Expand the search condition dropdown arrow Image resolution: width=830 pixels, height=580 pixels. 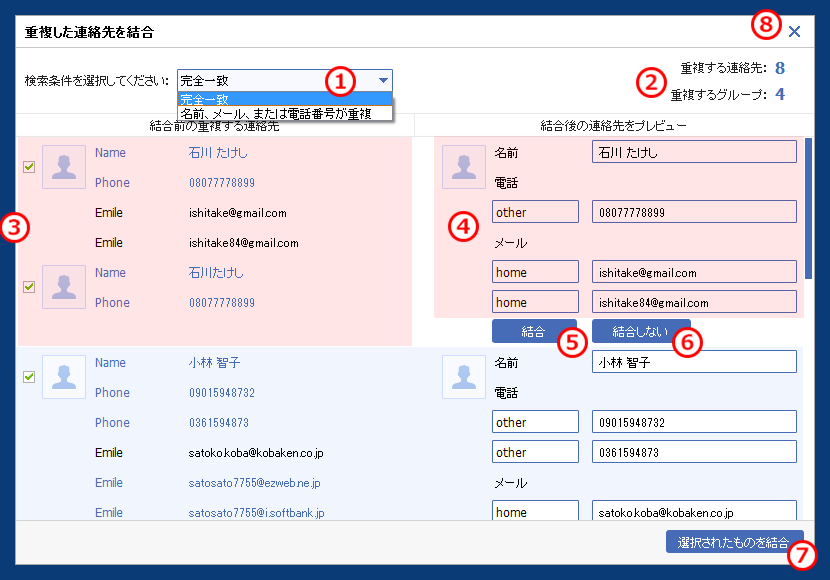(x=383, y=81)
